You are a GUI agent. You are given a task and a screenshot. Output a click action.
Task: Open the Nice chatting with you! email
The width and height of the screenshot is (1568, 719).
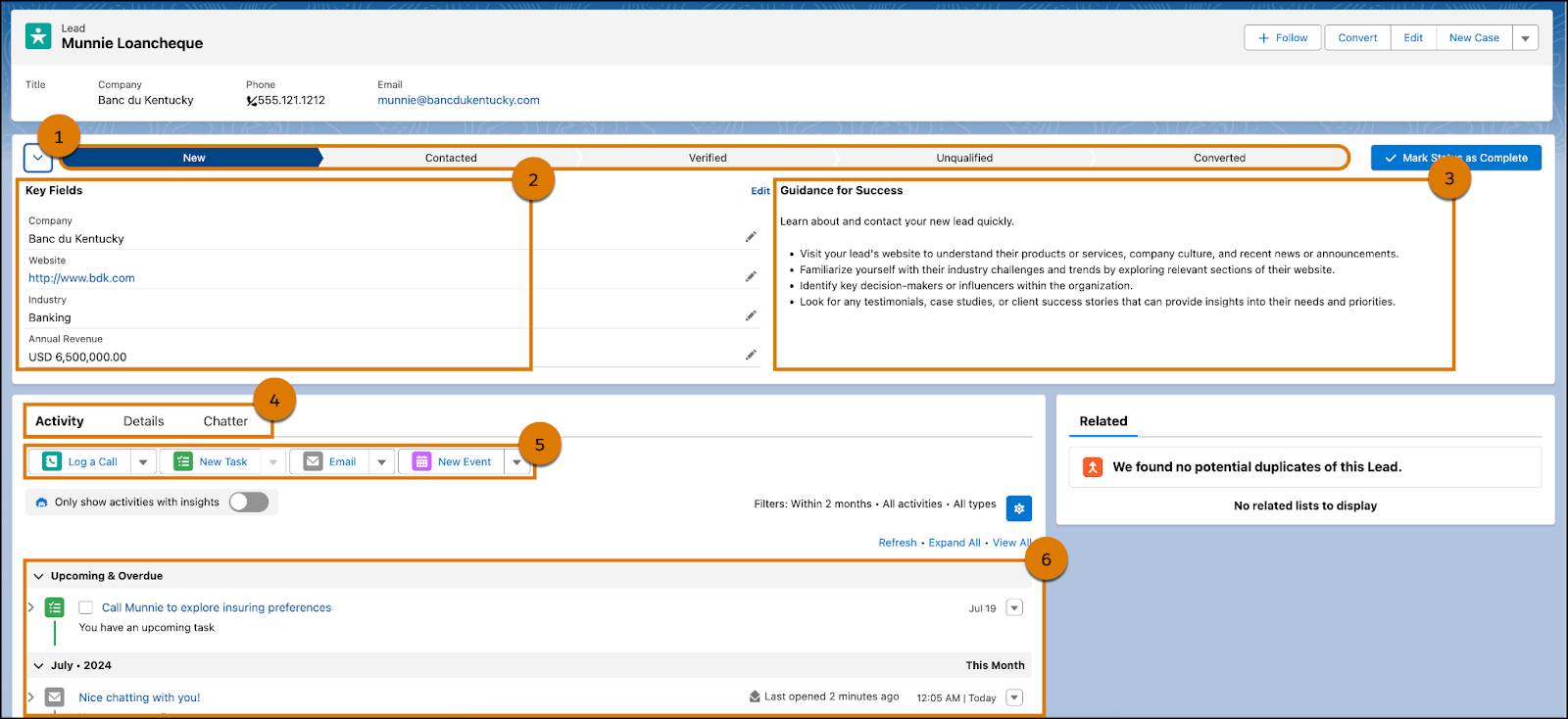[x=139, y=697]
